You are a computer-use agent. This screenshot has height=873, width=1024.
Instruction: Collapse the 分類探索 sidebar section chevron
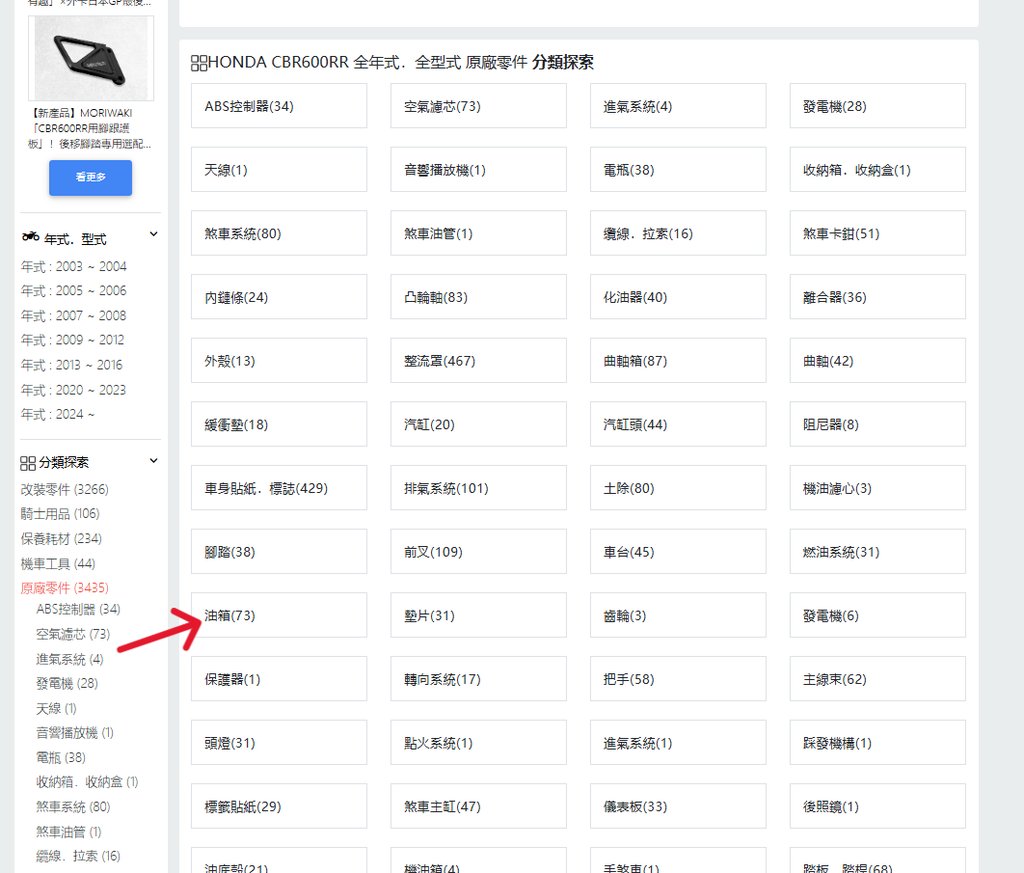tap(153, 460)
